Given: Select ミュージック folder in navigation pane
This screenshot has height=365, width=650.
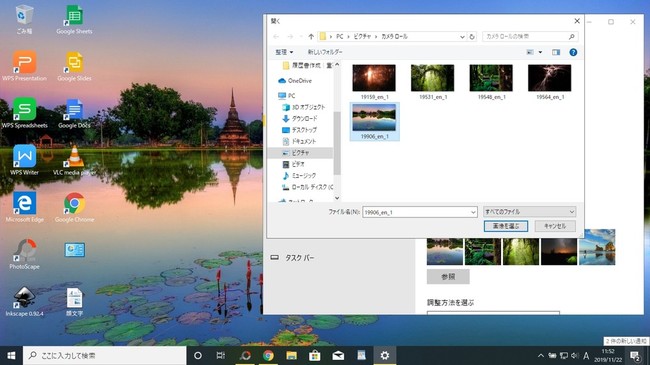Looking at the screenshot, I should 299,176.
